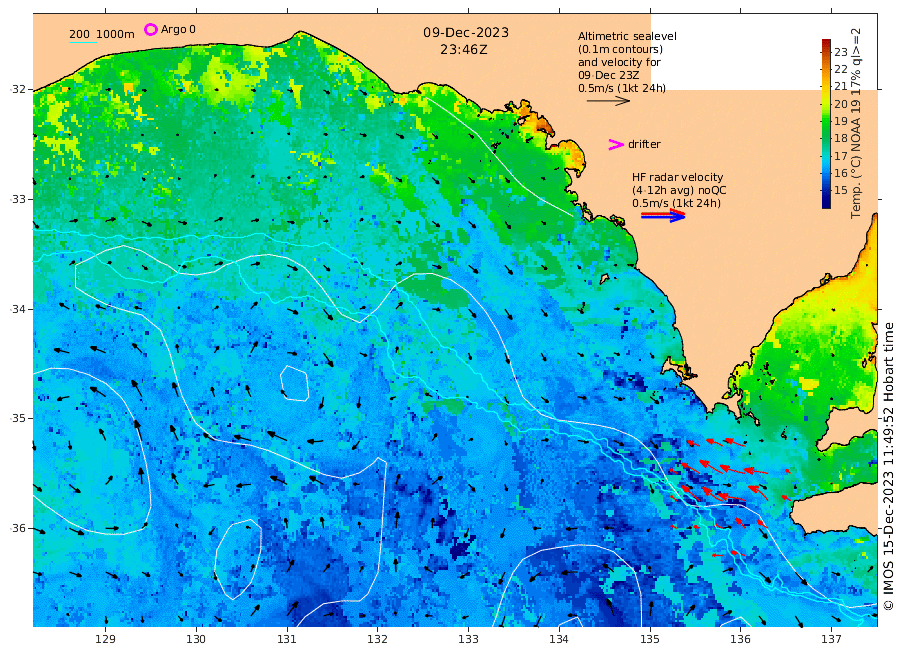Click longitude label 137 on the bottom axis
This screenshot has height=660, width=900.
[x=831, y=639]
